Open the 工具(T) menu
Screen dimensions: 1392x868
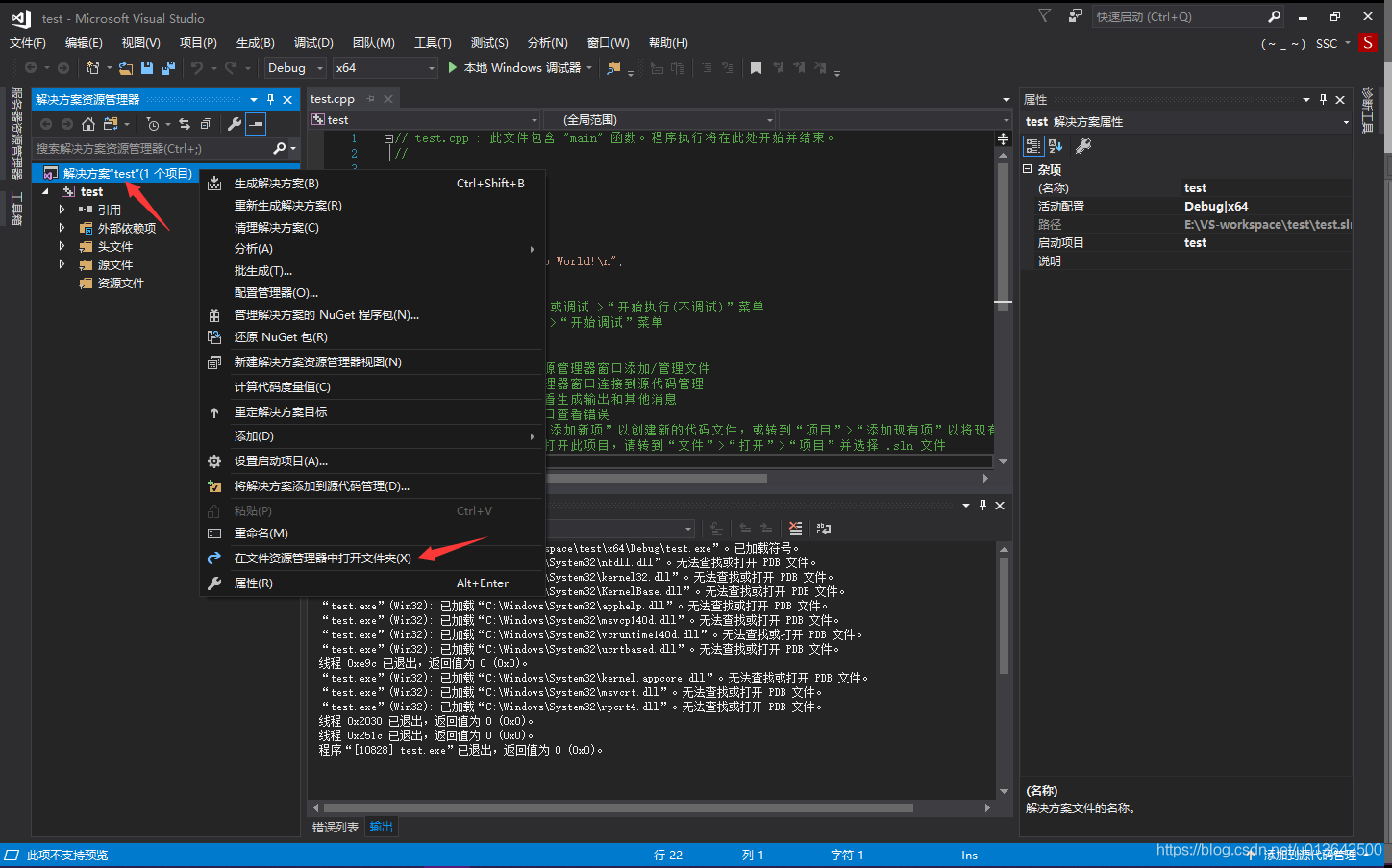click(x=433, y=43)
